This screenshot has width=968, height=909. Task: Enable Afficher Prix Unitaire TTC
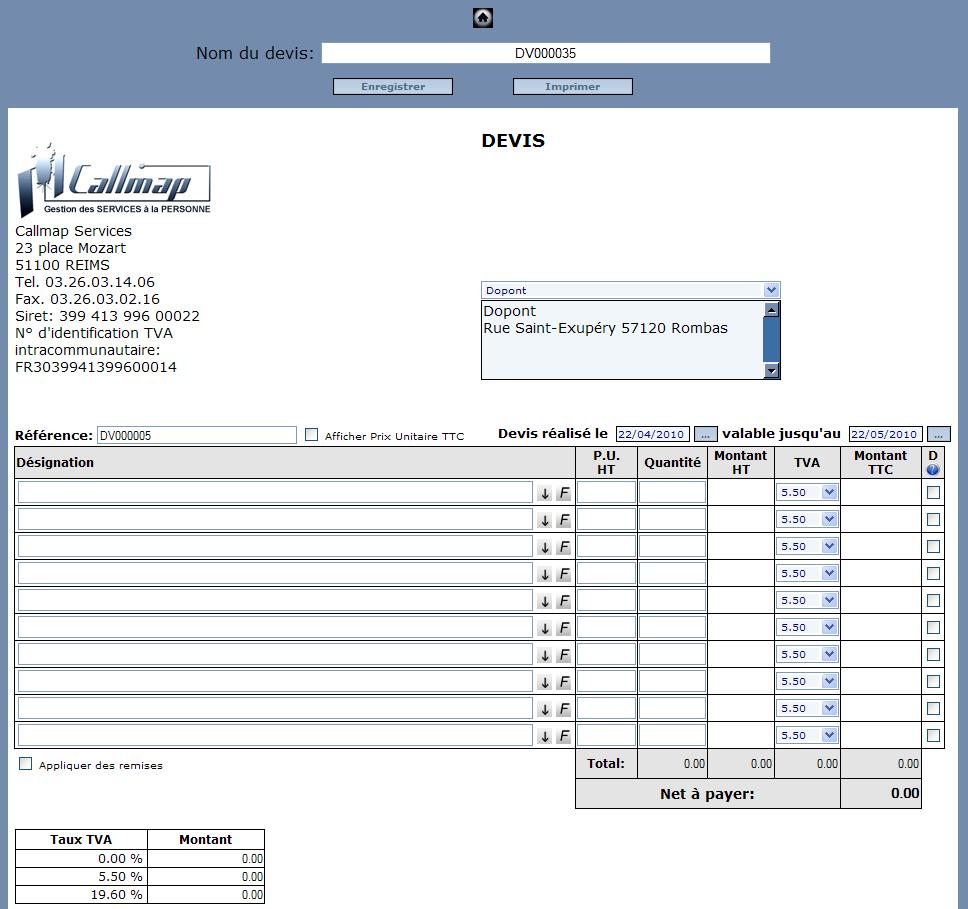click(311, 434)
